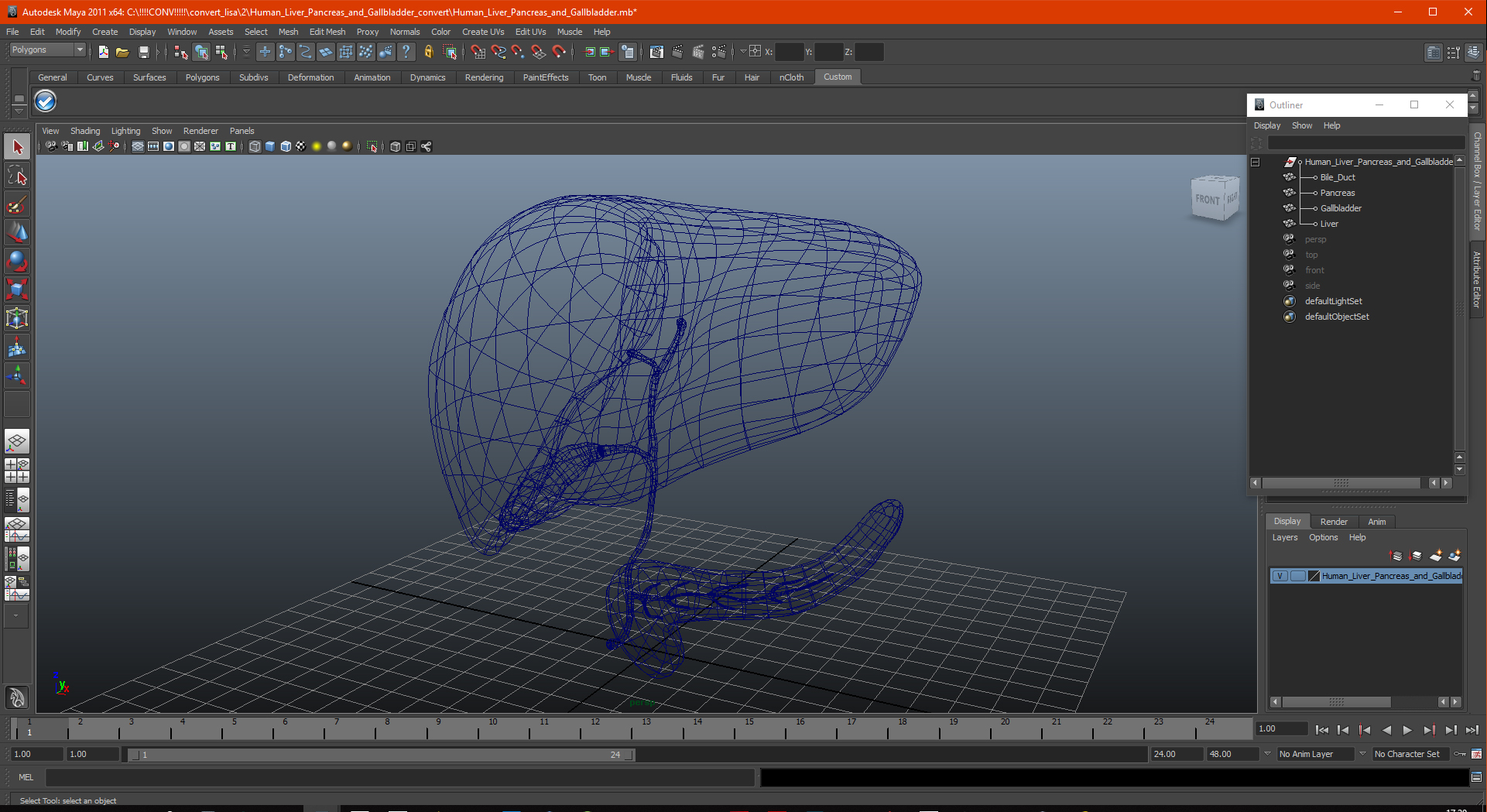
Task: Switch to single perspective view layout
Action: coord(17,442)
